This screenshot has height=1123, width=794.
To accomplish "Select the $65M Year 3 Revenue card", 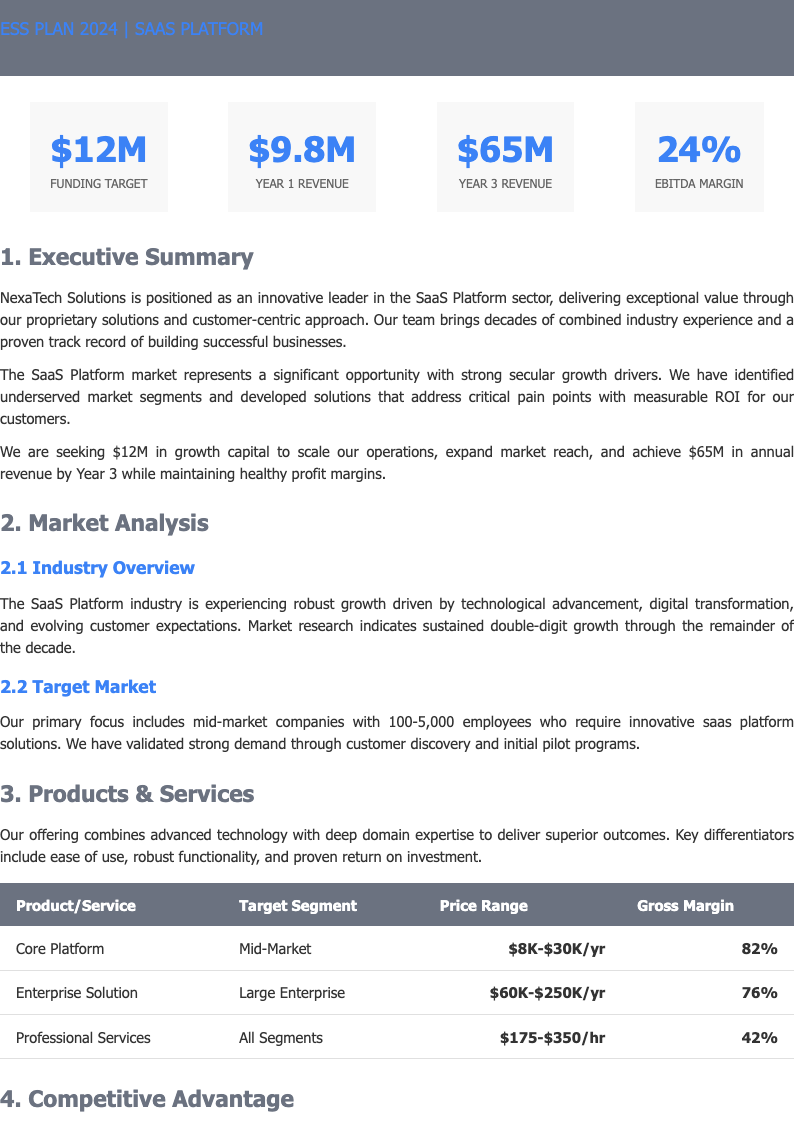I will [505, 157].
